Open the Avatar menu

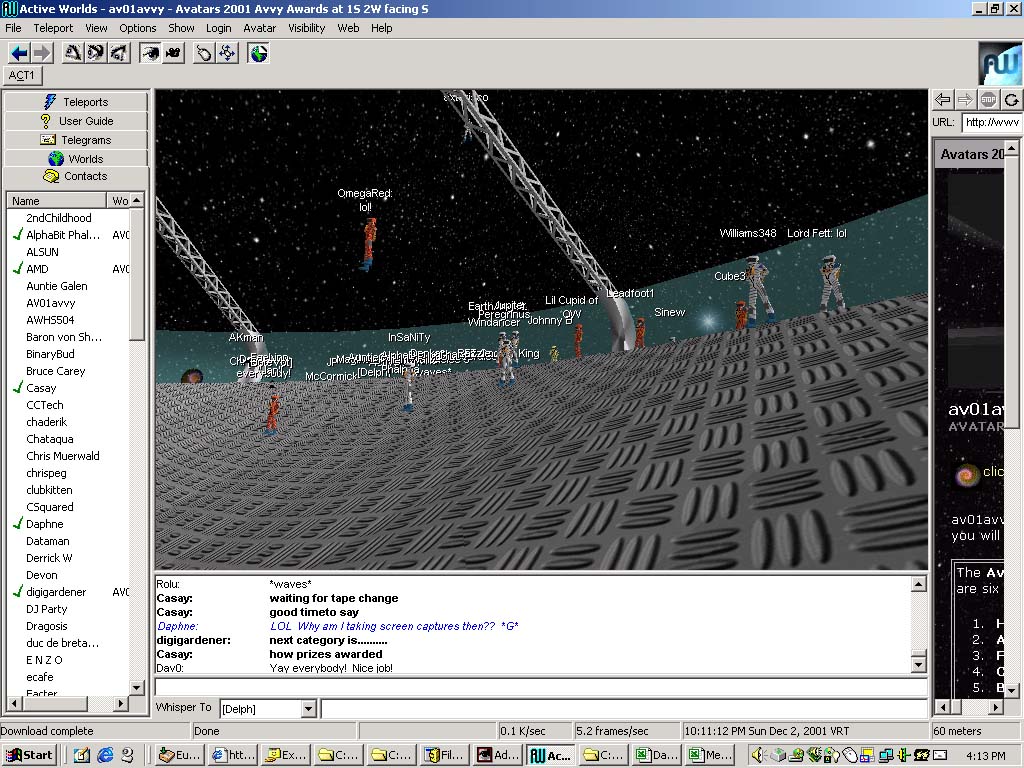tap(260, 28)
